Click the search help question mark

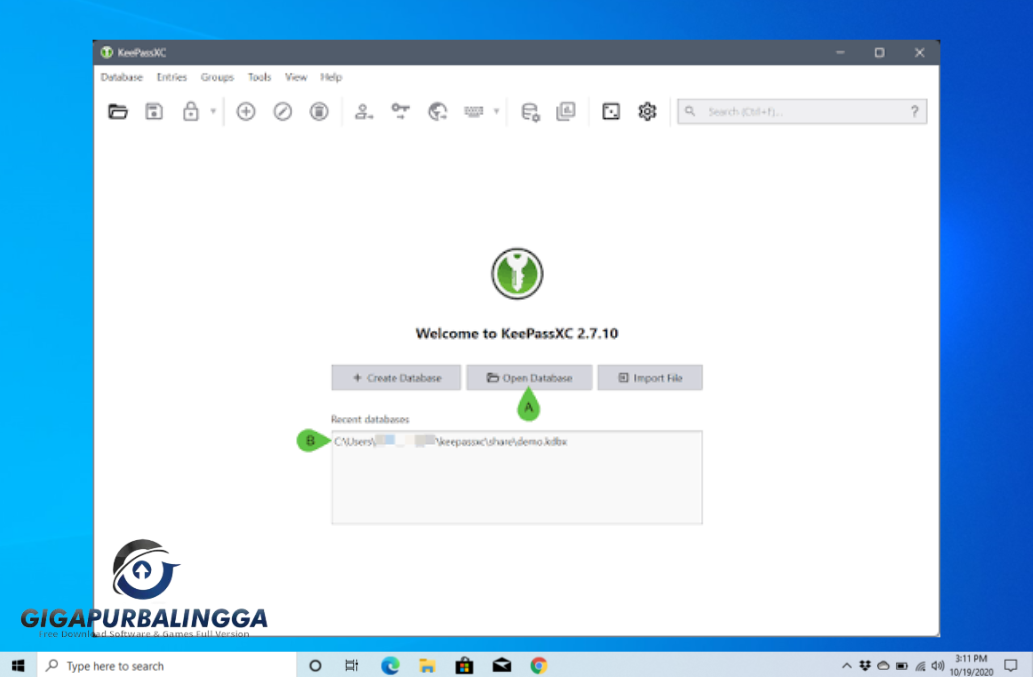pos(914,111)
